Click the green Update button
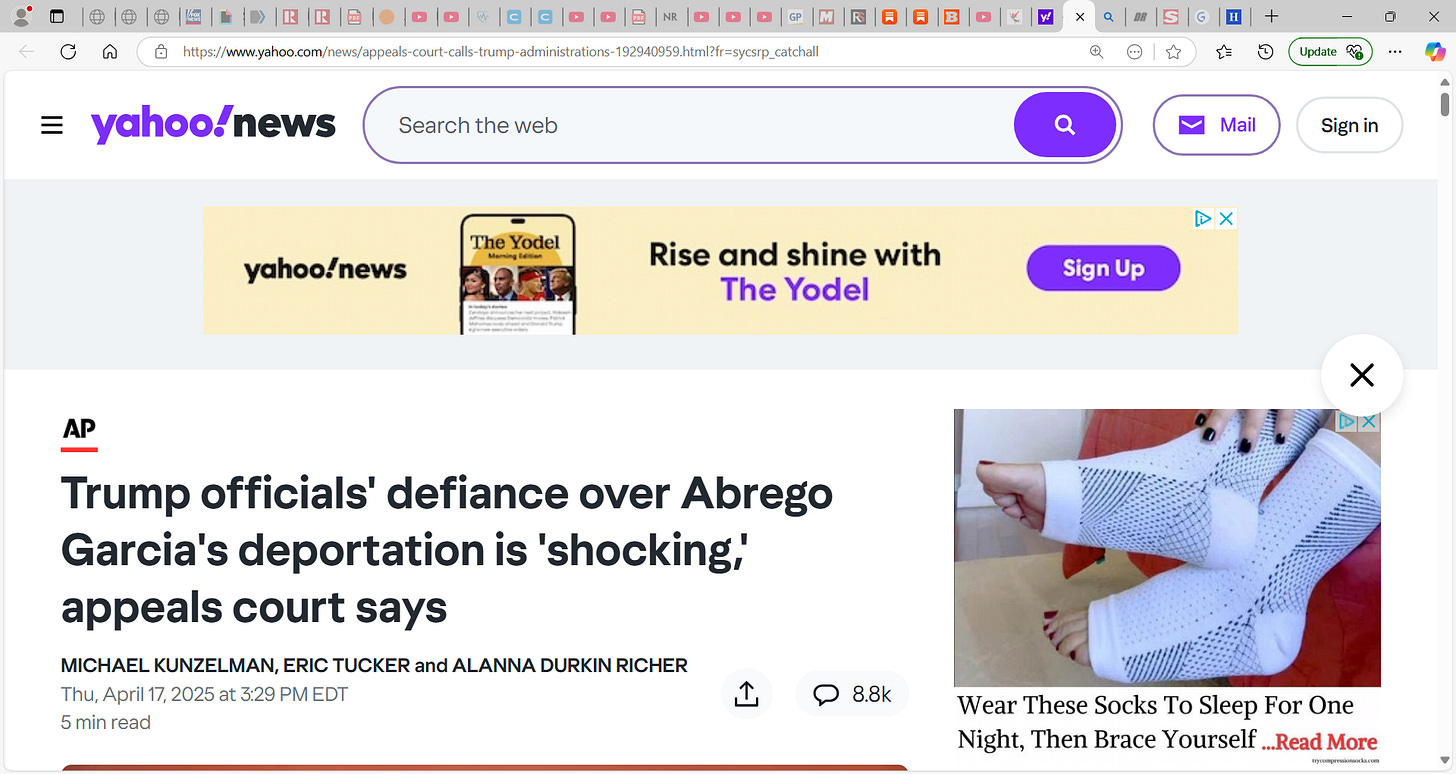The width and height of the screenshot is (1456, 774). click(x=1330, y=52)
